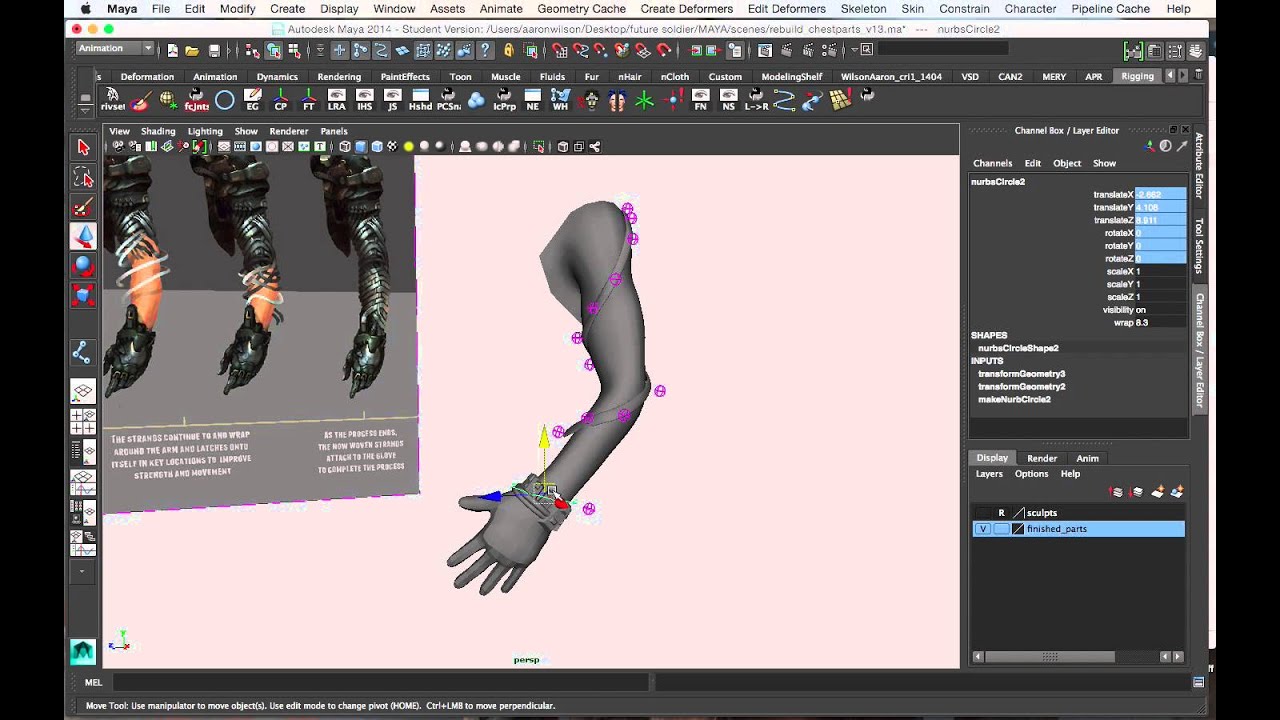Toggle smooth shade all blue cube icon
The image size is (1280, 720).
click(x=361, y=147)
